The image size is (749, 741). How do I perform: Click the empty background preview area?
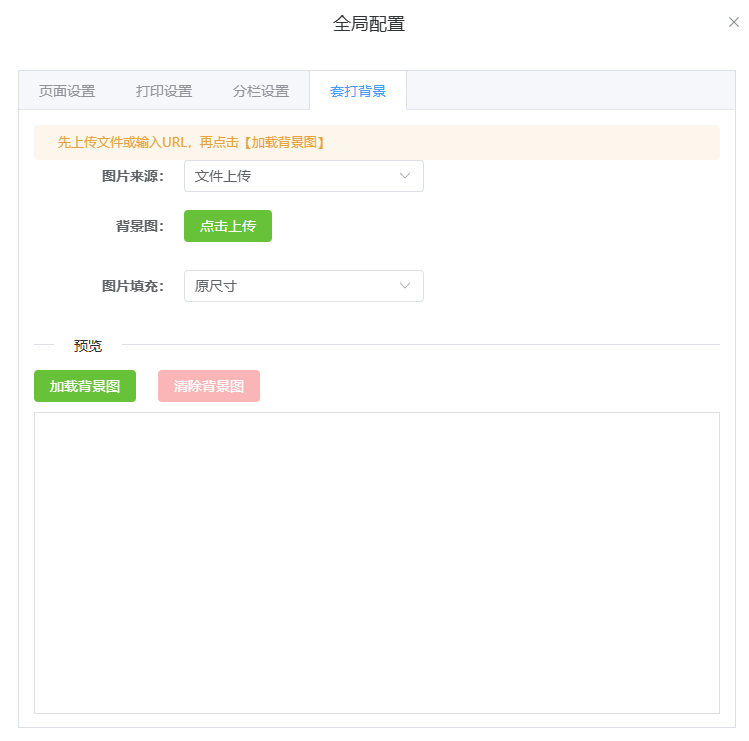[377, 563]
